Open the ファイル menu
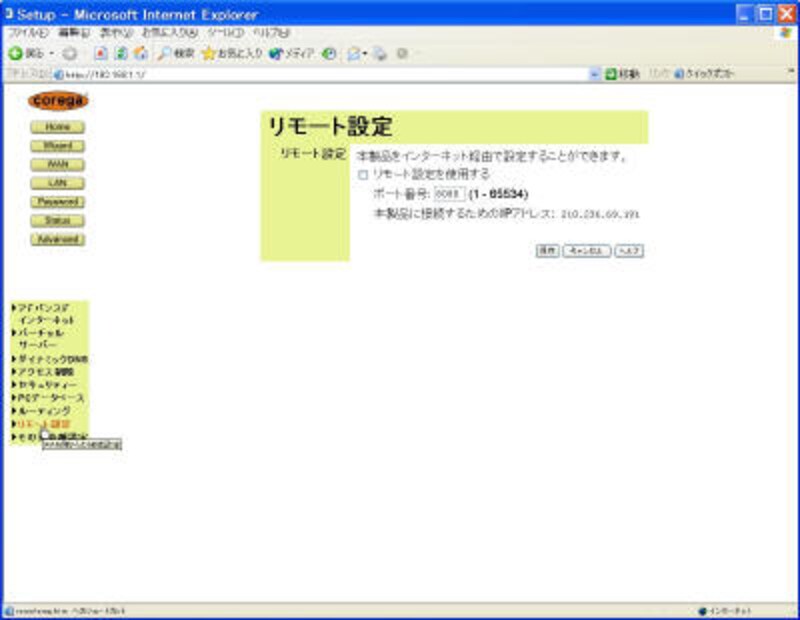 click(x=22, y=33)
